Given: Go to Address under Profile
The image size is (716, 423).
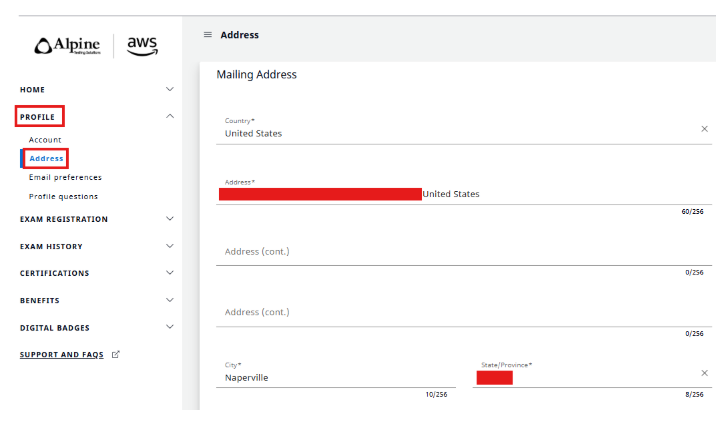Looking at the screenshot, I should (46, 159).
